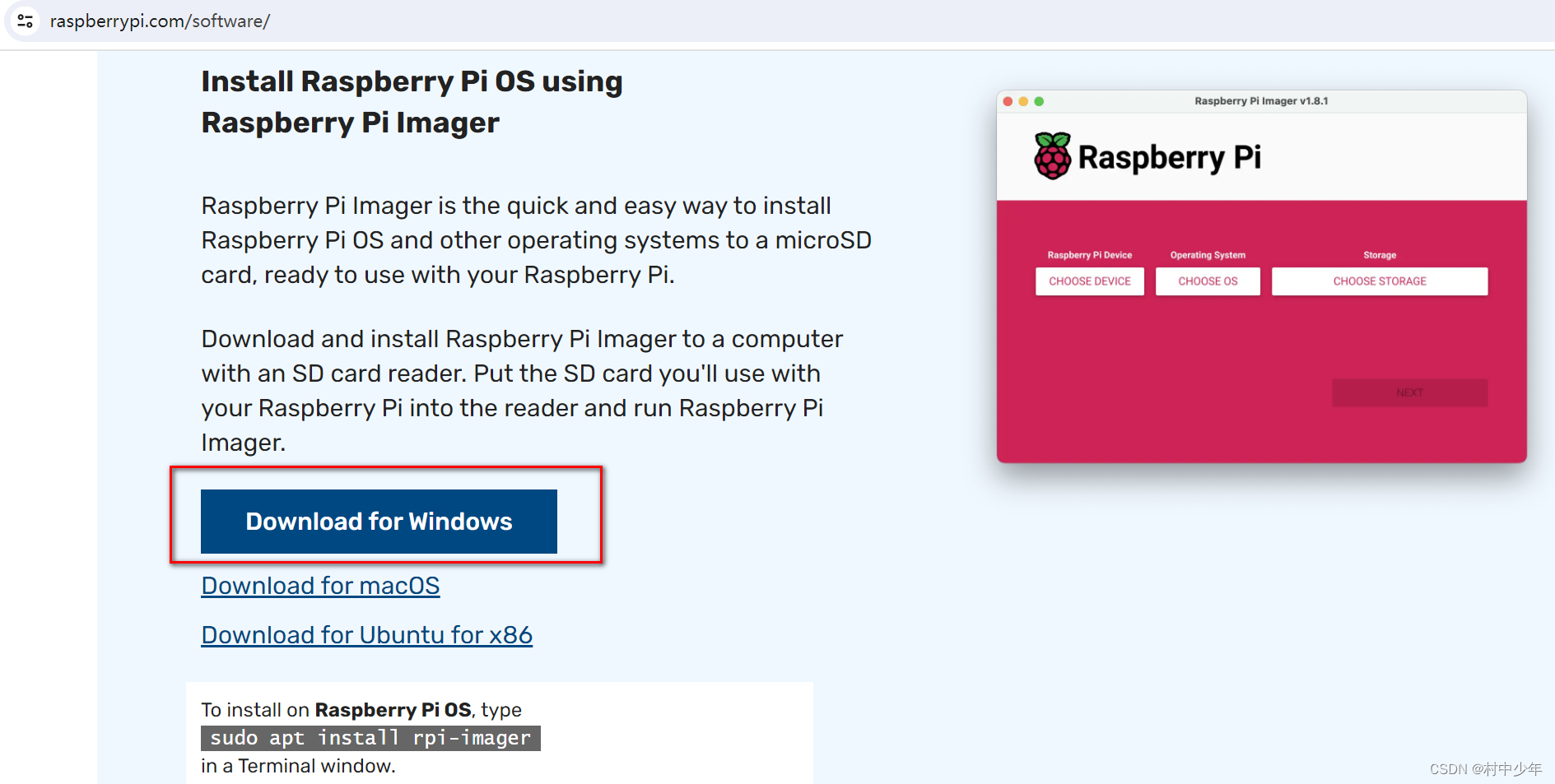The image size is (1555, 784).
Task: Click the sudo apt install rpi-imager command text
Action: (370, 738)
